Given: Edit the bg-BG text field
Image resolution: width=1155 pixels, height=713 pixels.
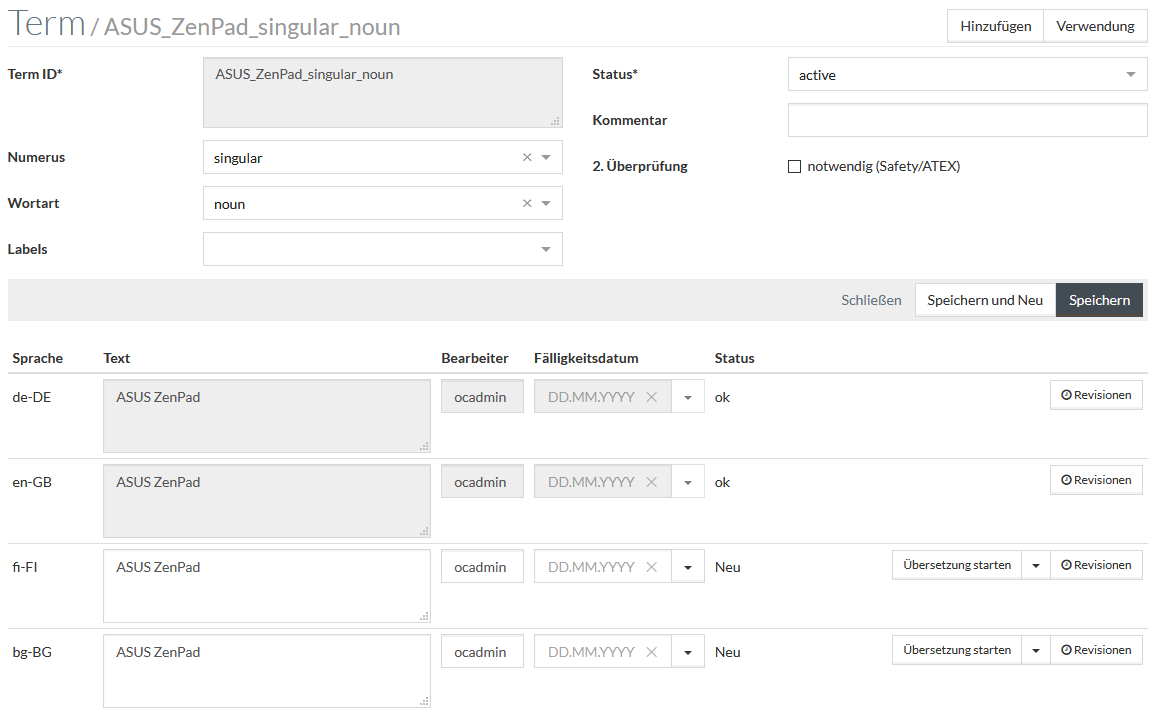Looking at the screenshot, I should point(267,670).
